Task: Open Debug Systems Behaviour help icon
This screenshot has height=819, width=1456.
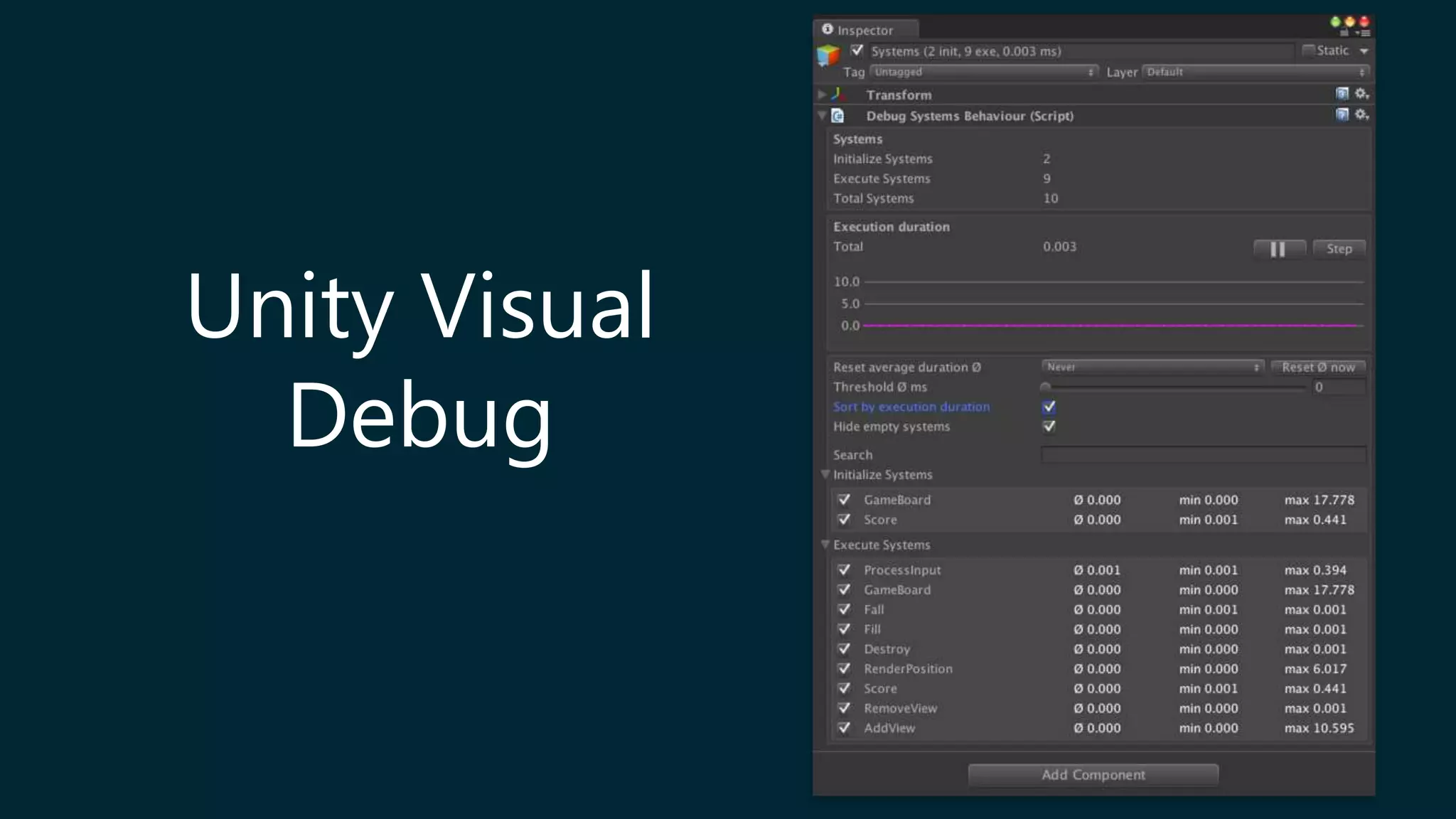Action: click(x=1342, y=115)
